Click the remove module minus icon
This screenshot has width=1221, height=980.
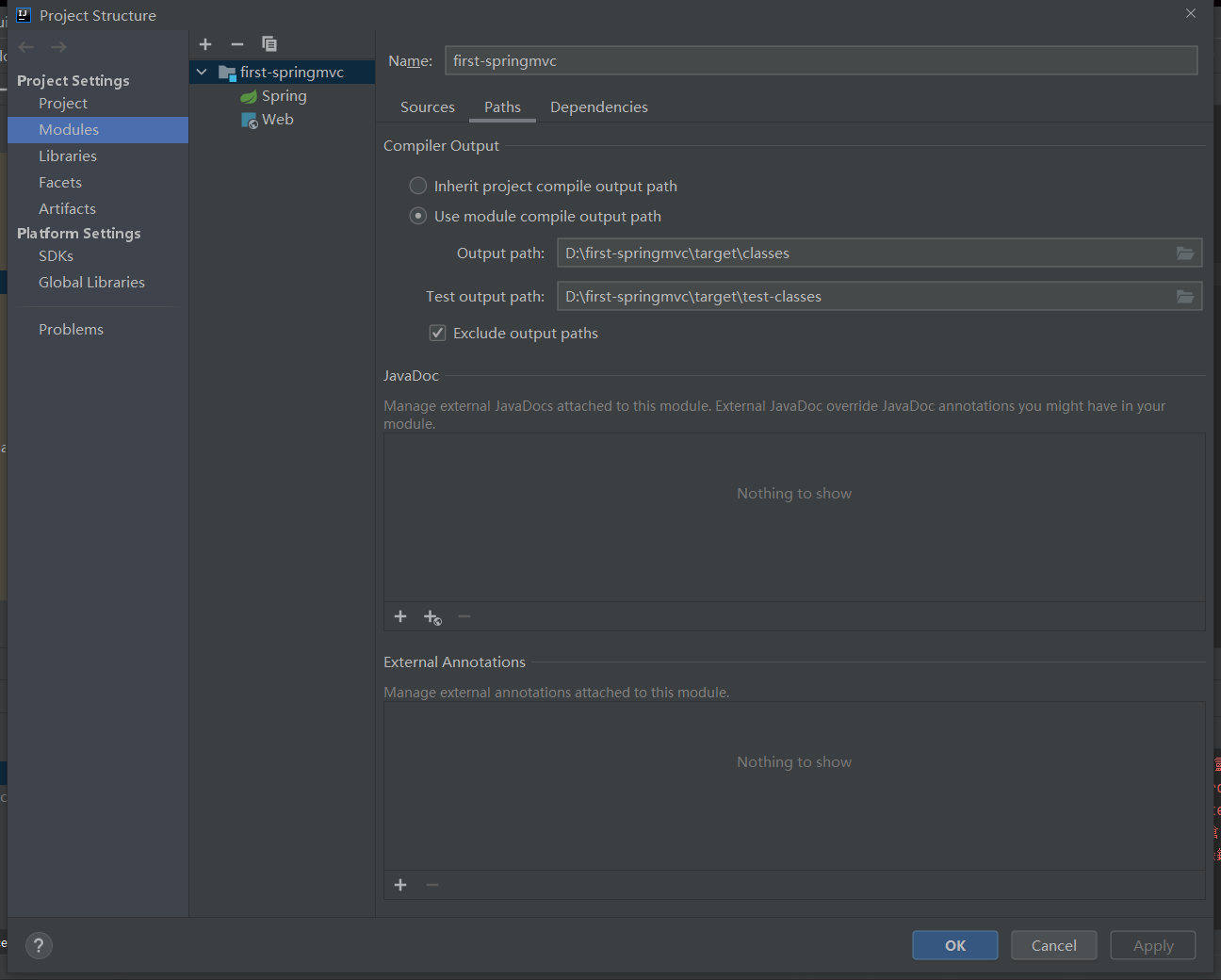point(237,44)
